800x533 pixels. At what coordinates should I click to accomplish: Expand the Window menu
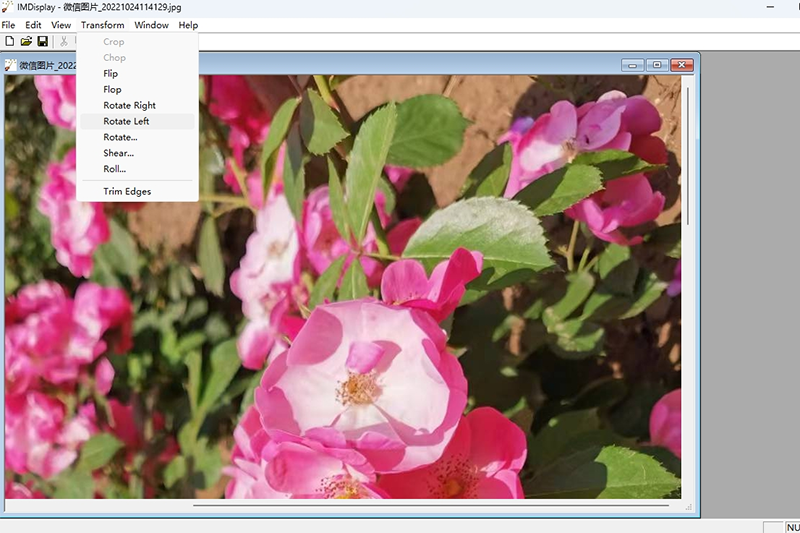tap(151, 25)
